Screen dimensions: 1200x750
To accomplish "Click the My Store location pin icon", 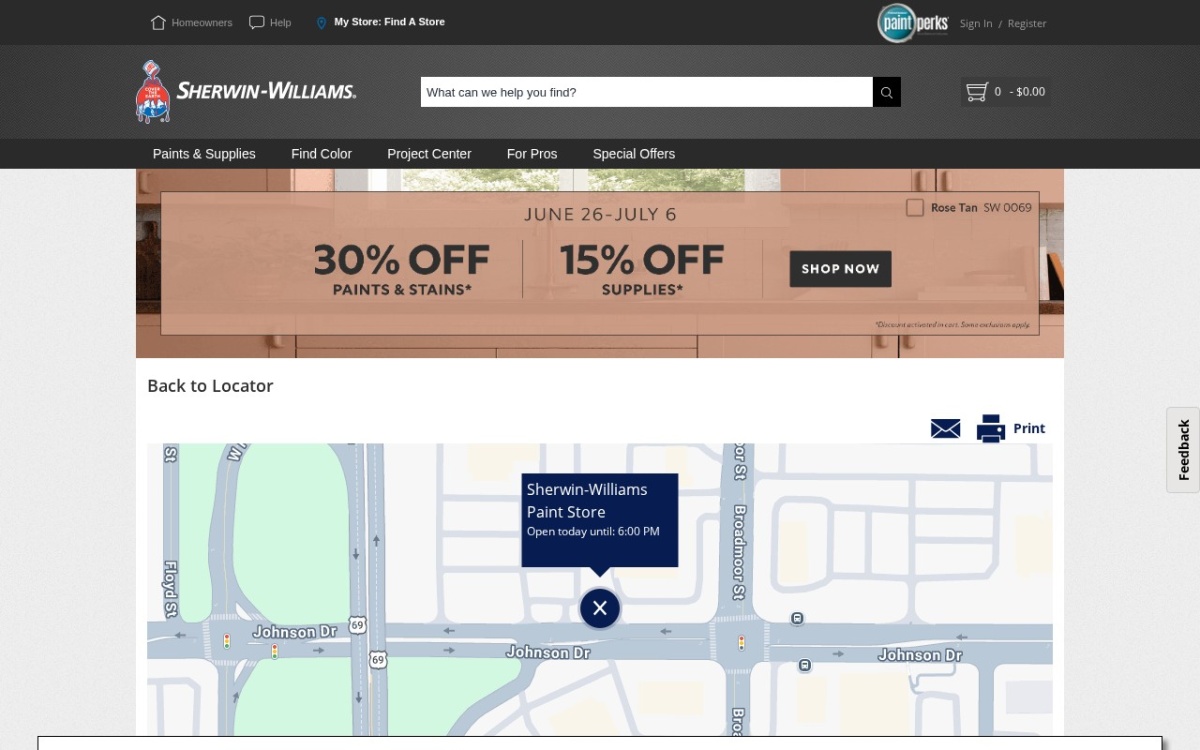I will click(321, 22).
